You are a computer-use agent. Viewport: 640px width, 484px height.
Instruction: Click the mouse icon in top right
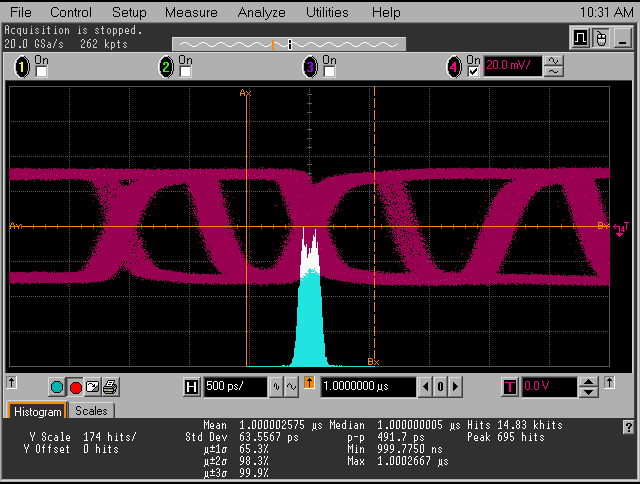[601, 38]
